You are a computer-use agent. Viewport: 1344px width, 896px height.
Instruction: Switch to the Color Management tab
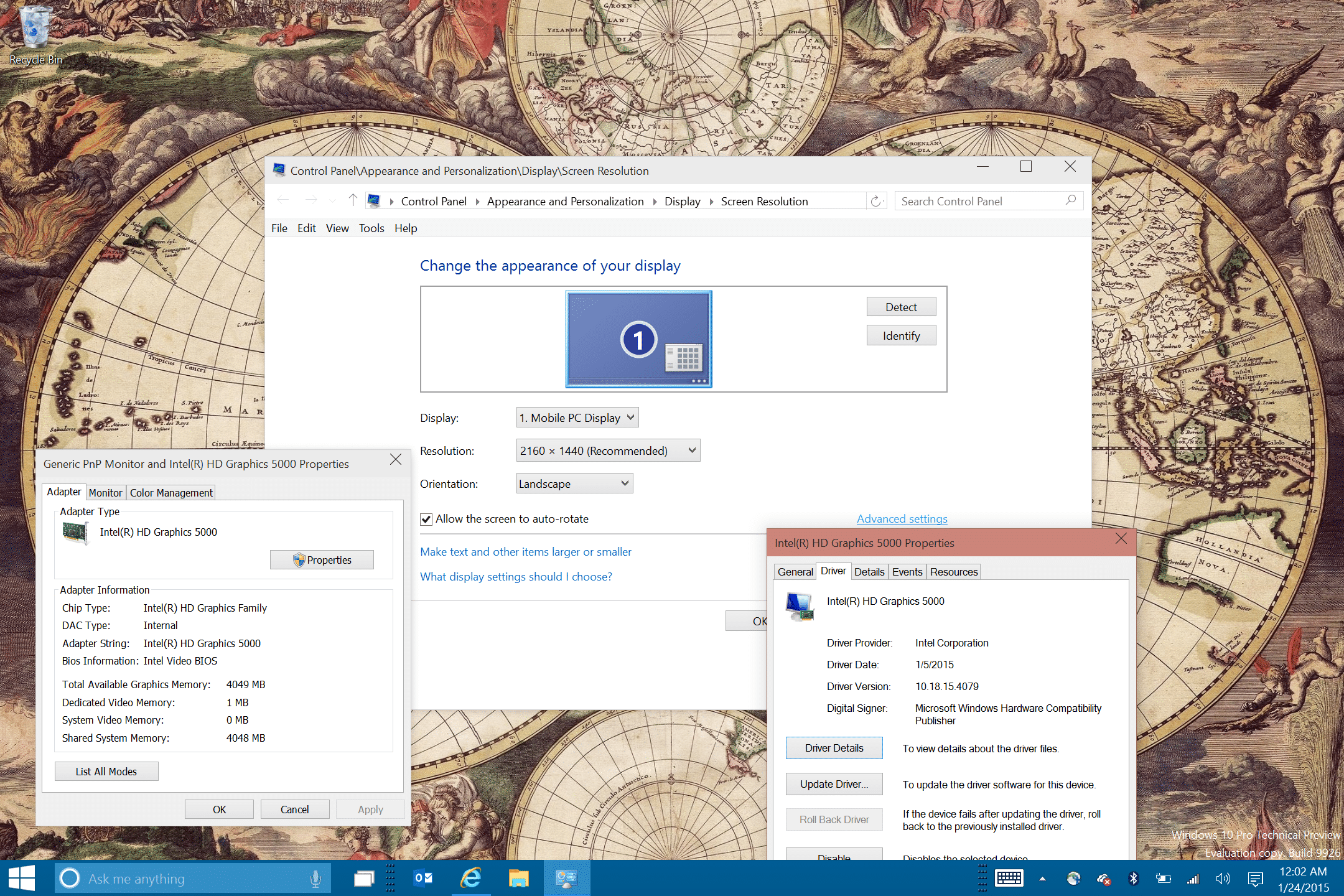[x=171, y=493]
